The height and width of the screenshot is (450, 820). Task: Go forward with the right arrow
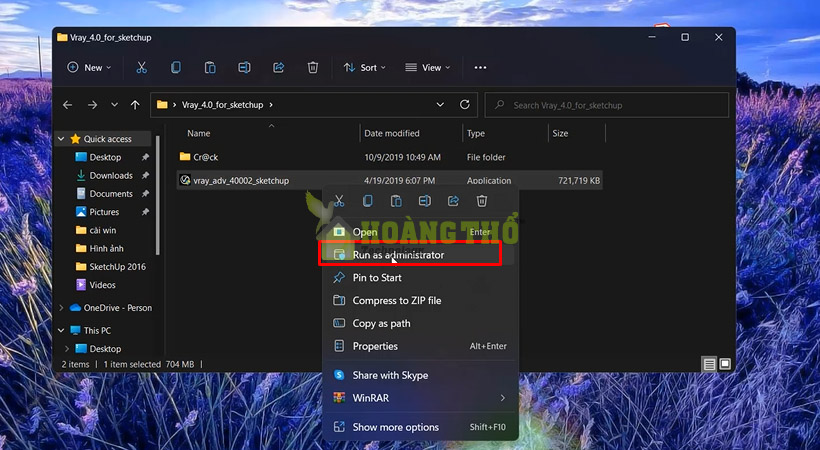point(93,105)
